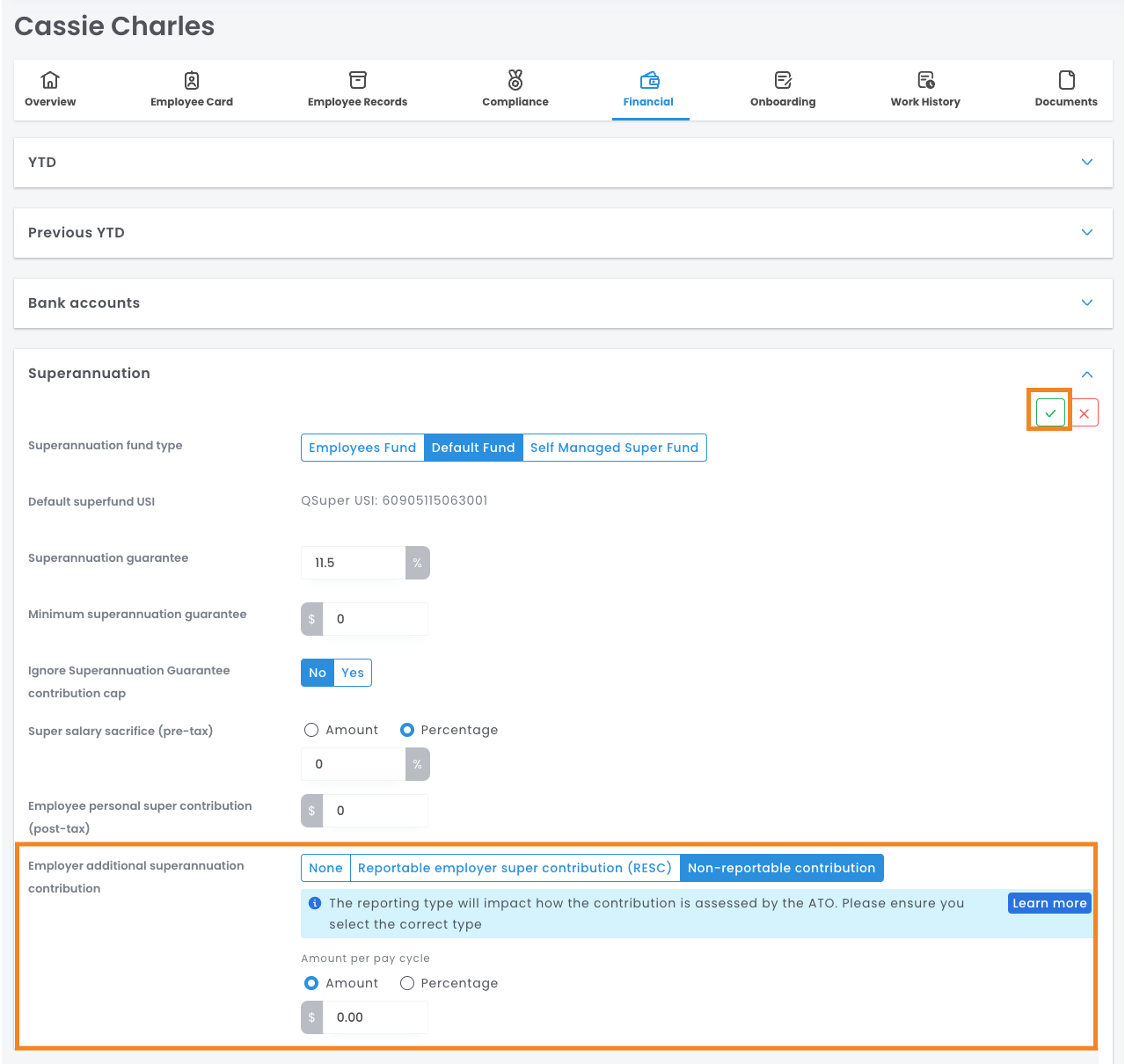
Task: Expand the Previous YTD section
Action: (1087, 232)
